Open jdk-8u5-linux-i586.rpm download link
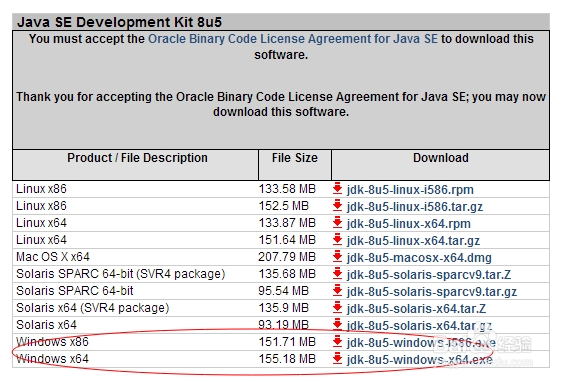The height and width of the screenshot is (382, 564). coord(410,190)
